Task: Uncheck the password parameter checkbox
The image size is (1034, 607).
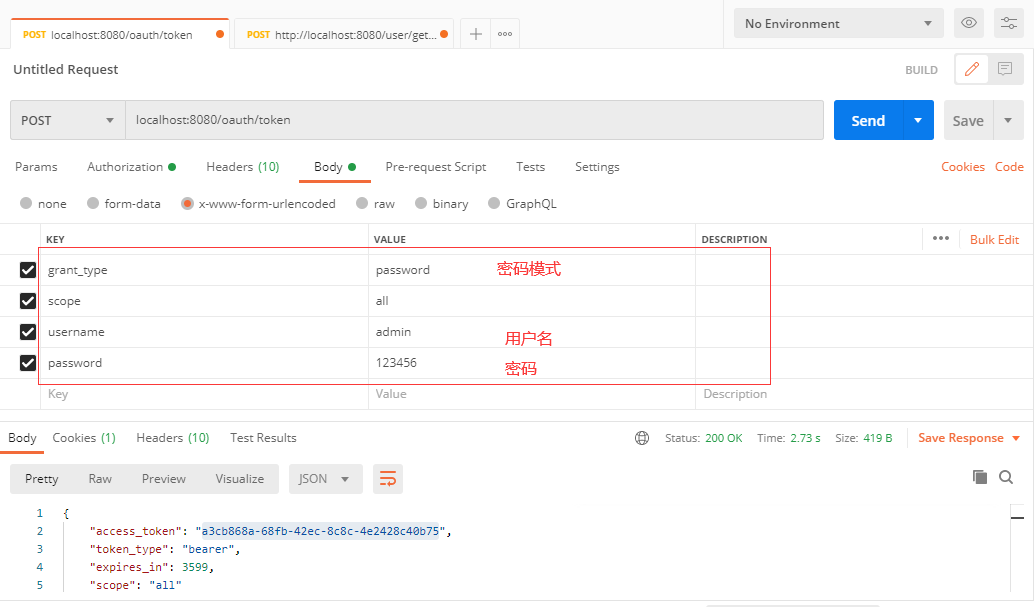Action: coord(28,363)
